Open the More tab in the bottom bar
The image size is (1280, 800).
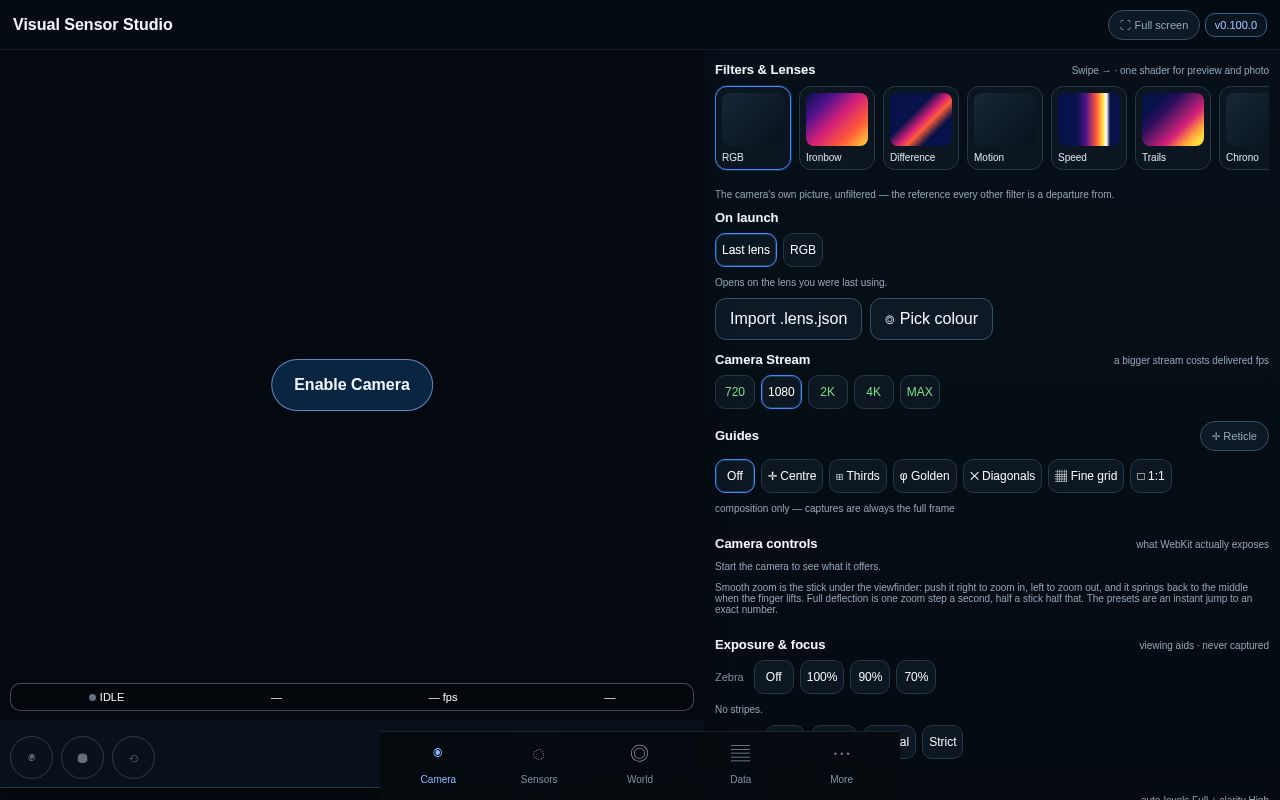click(842, 765)
